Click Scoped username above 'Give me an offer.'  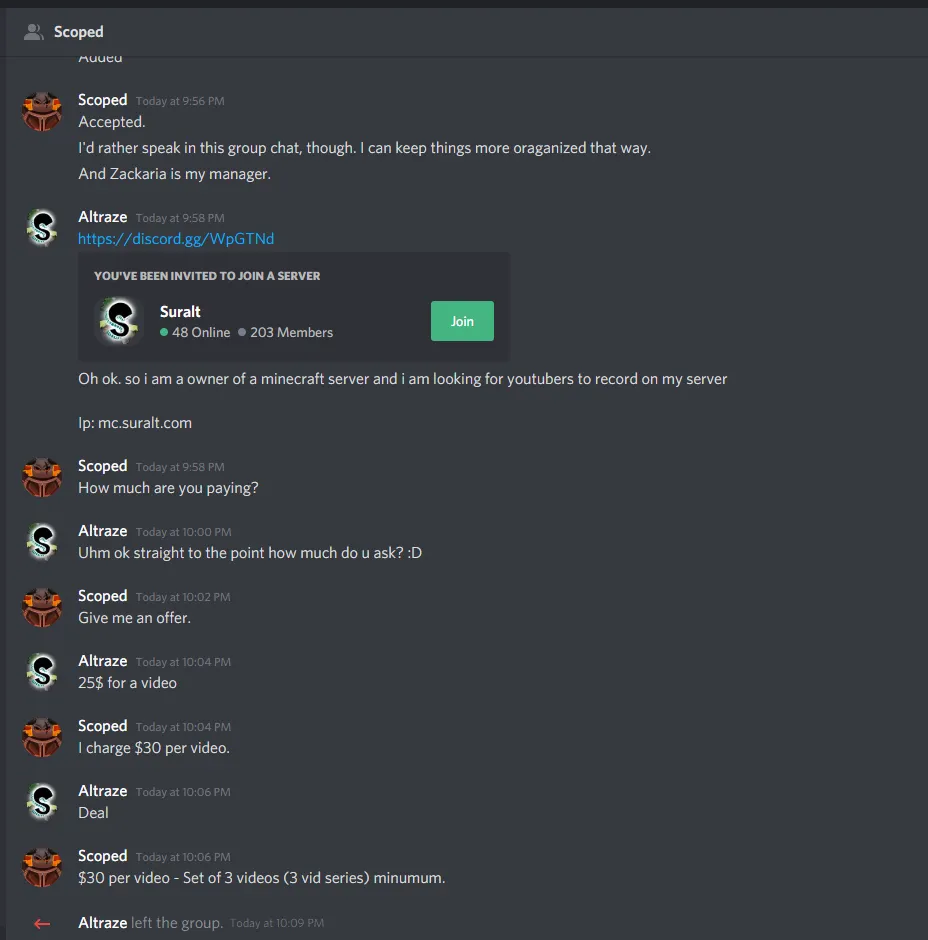click(103, 596)
